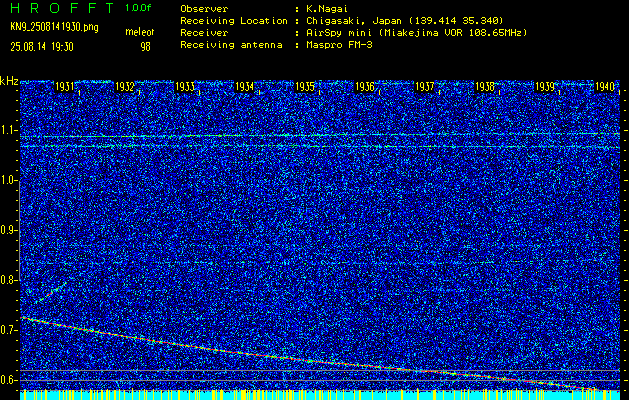
Task: Click the 1933 time marker
Action: click(185, 87)
